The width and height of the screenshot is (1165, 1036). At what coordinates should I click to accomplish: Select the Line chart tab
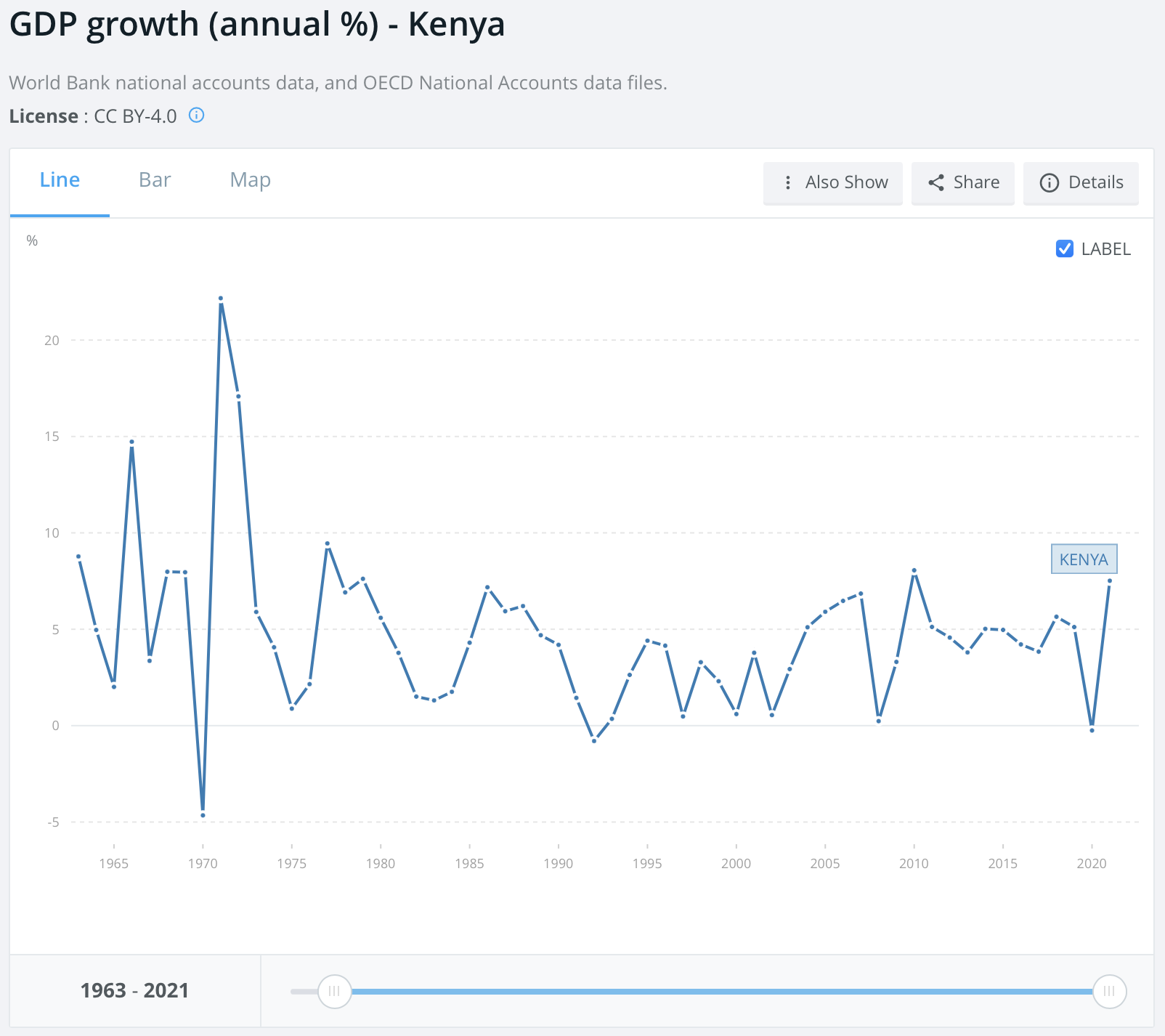59,179
